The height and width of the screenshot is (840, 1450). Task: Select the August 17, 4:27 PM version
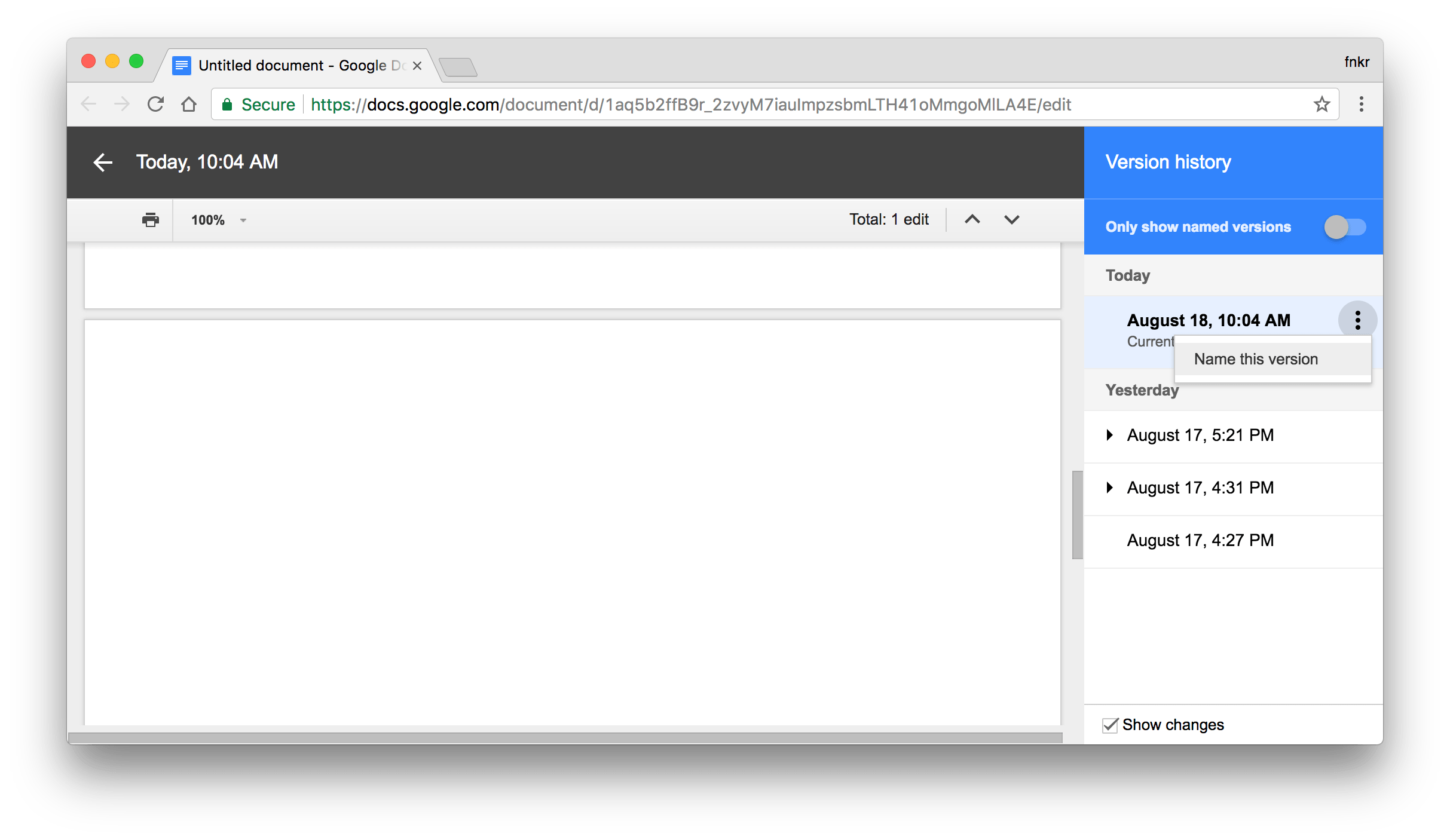[x=1199, y=539]
